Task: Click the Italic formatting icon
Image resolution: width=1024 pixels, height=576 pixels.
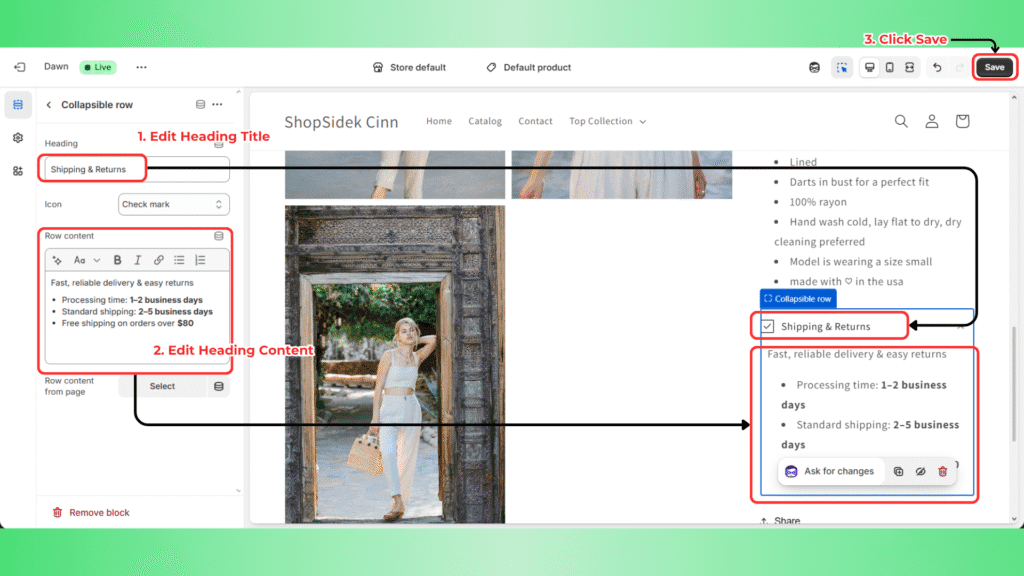Action: point(138,260)
